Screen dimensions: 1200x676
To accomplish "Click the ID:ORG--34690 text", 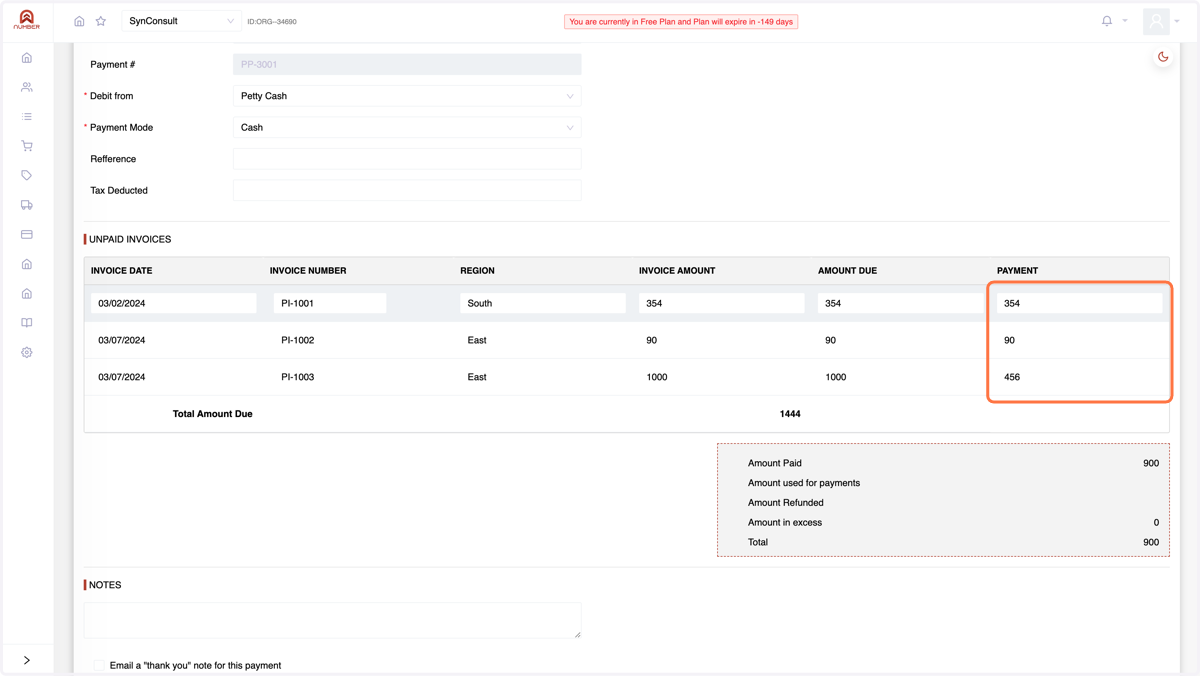I will (272, 21).
